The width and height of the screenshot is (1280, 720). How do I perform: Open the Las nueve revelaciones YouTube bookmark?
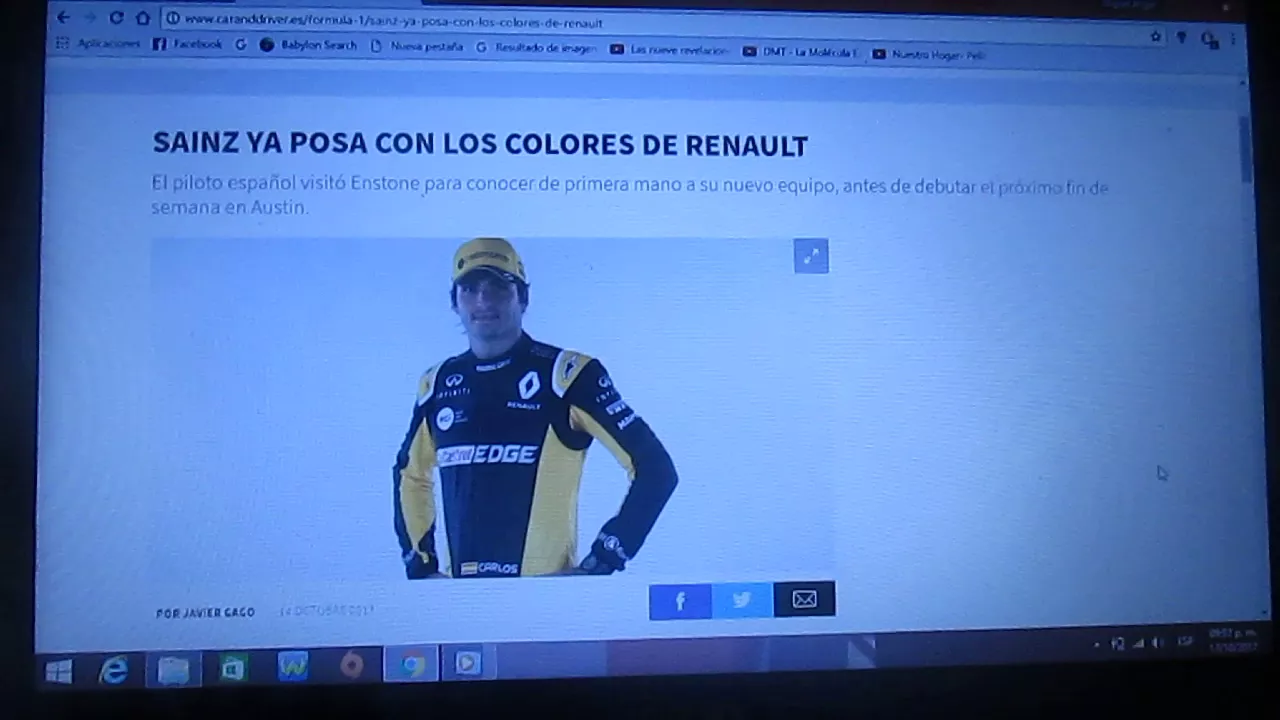click(x=669, y=50)
